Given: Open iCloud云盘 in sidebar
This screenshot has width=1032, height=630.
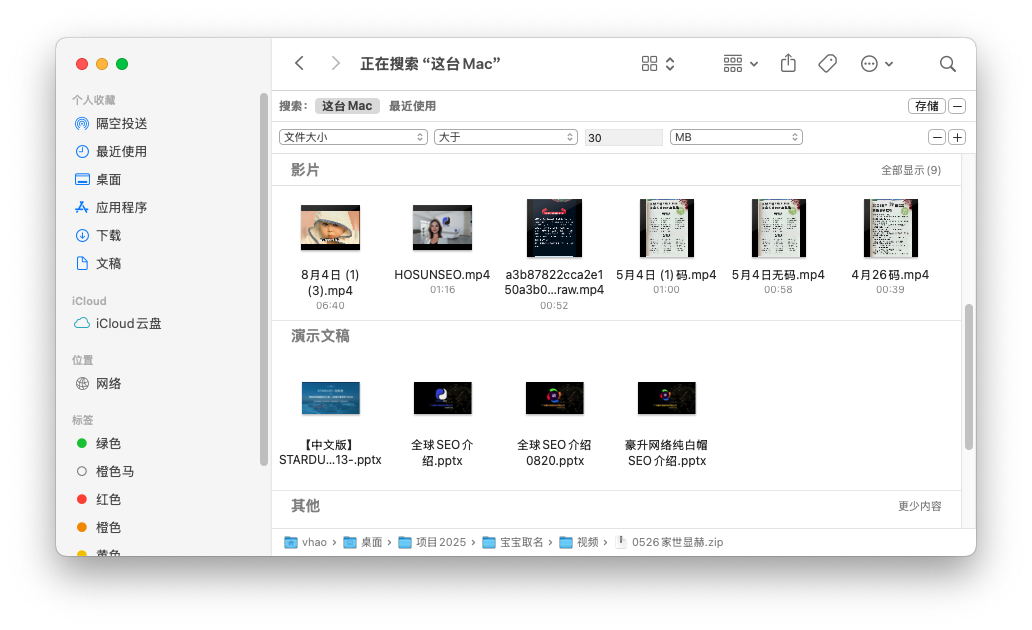Looking at the screenshot, I should tap(128, 324).
